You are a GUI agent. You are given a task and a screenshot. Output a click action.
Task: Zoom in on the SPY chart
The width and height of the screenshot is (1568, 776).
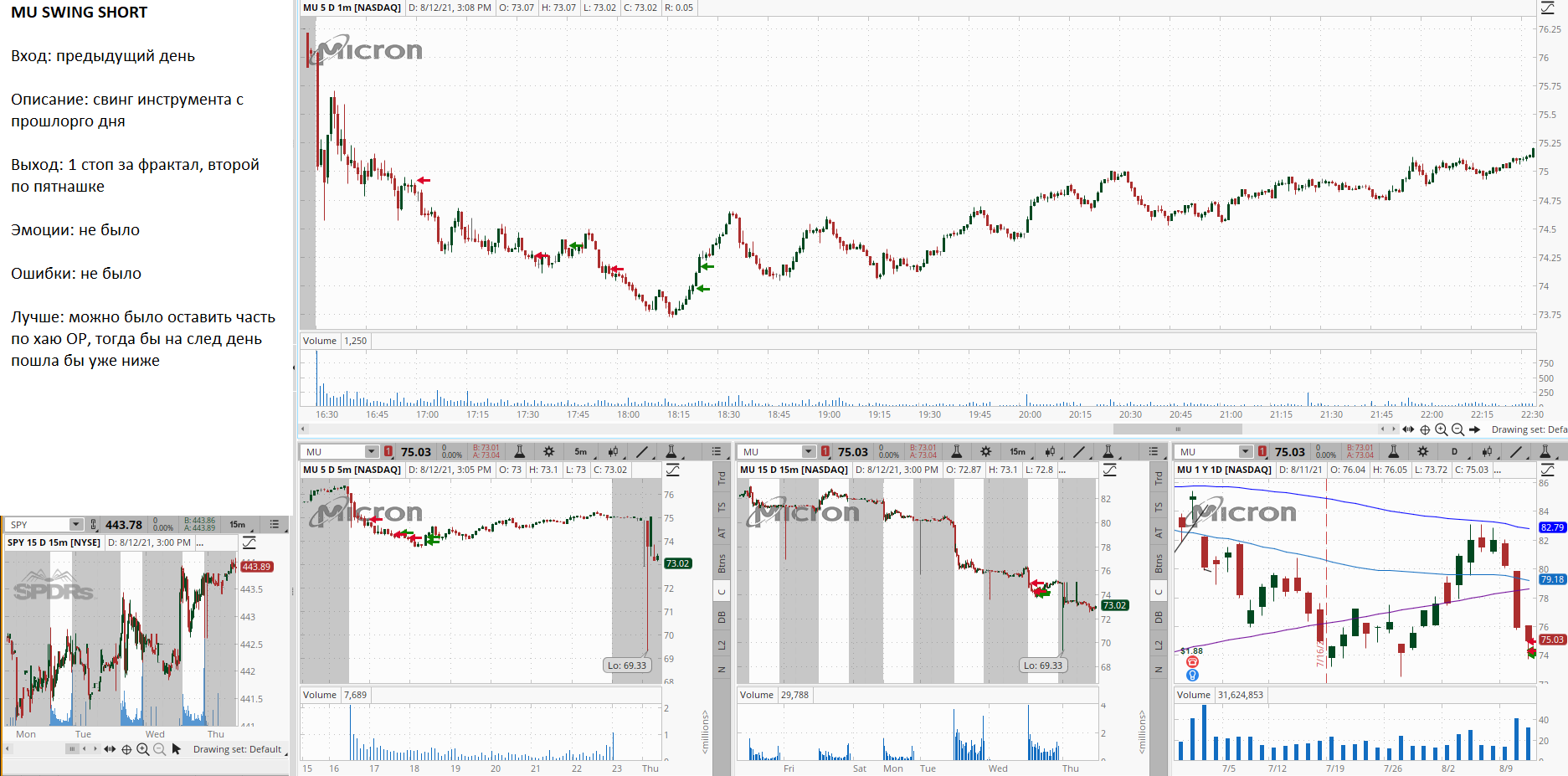tap(143, 749)
